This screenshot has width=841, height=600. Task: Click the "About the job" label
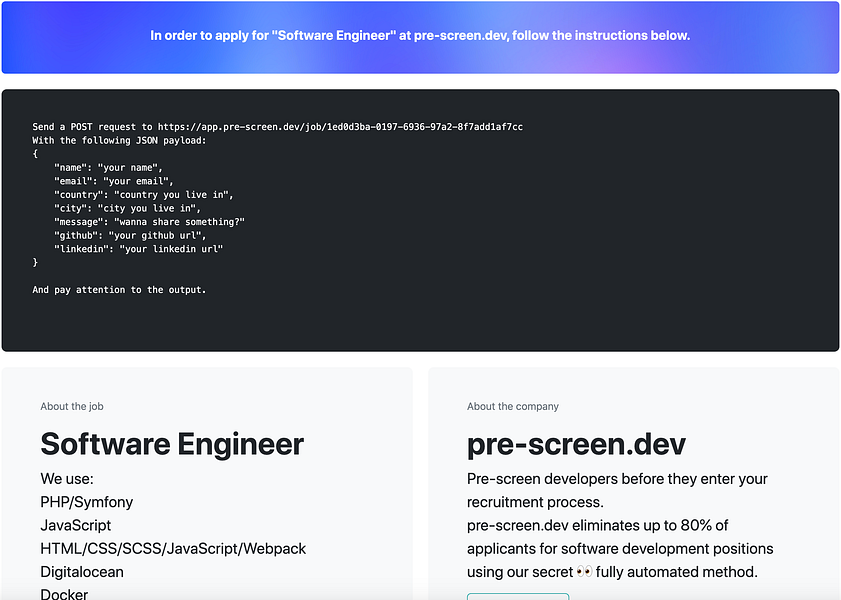[x=71, y=406]
